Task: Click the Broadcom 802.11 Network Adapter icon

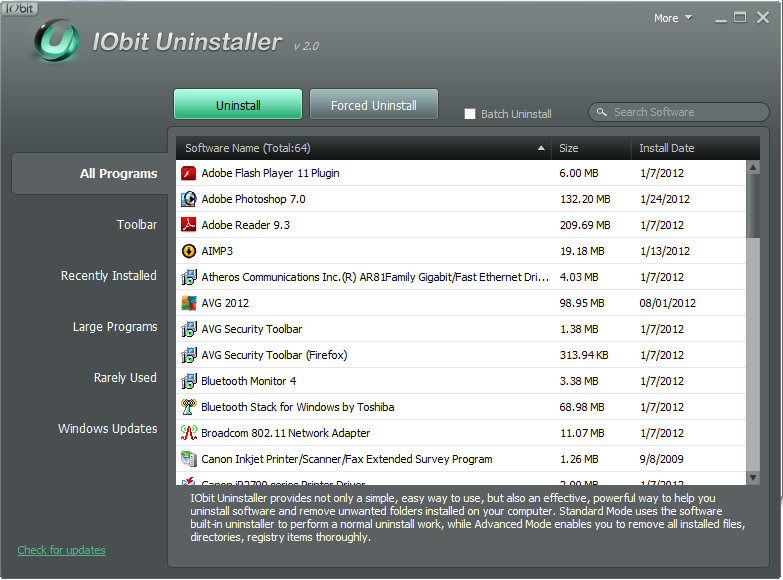Action: (x=188, y=433)
